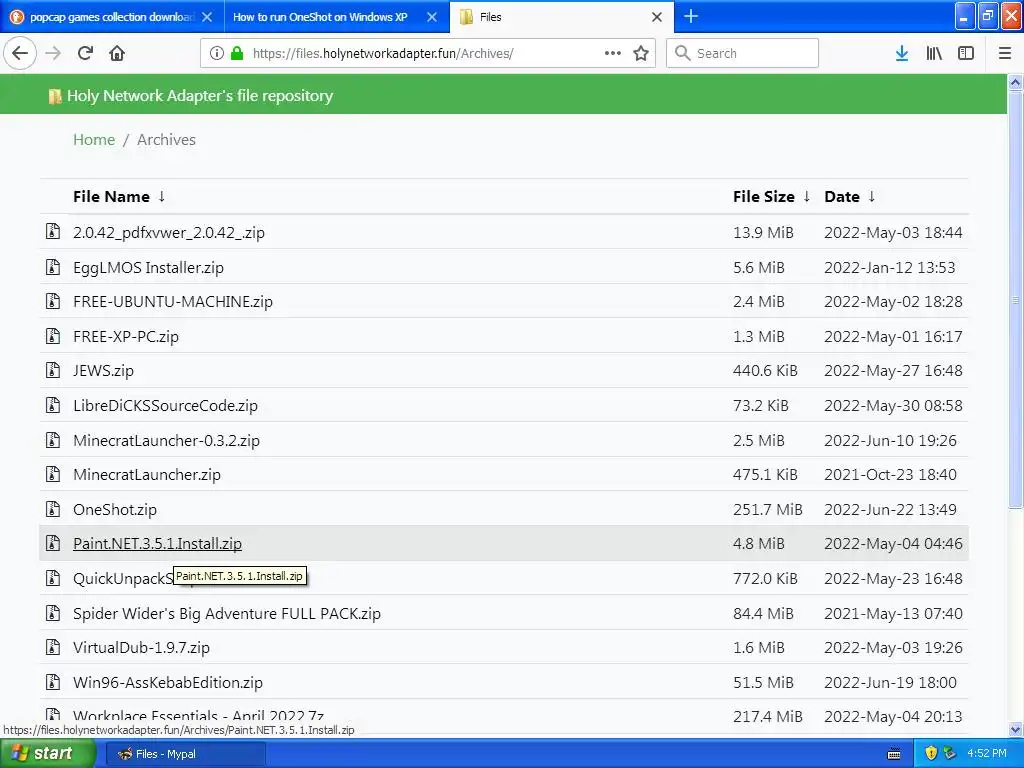Click the 84.4 MiB file size cell

pos(763,613)
